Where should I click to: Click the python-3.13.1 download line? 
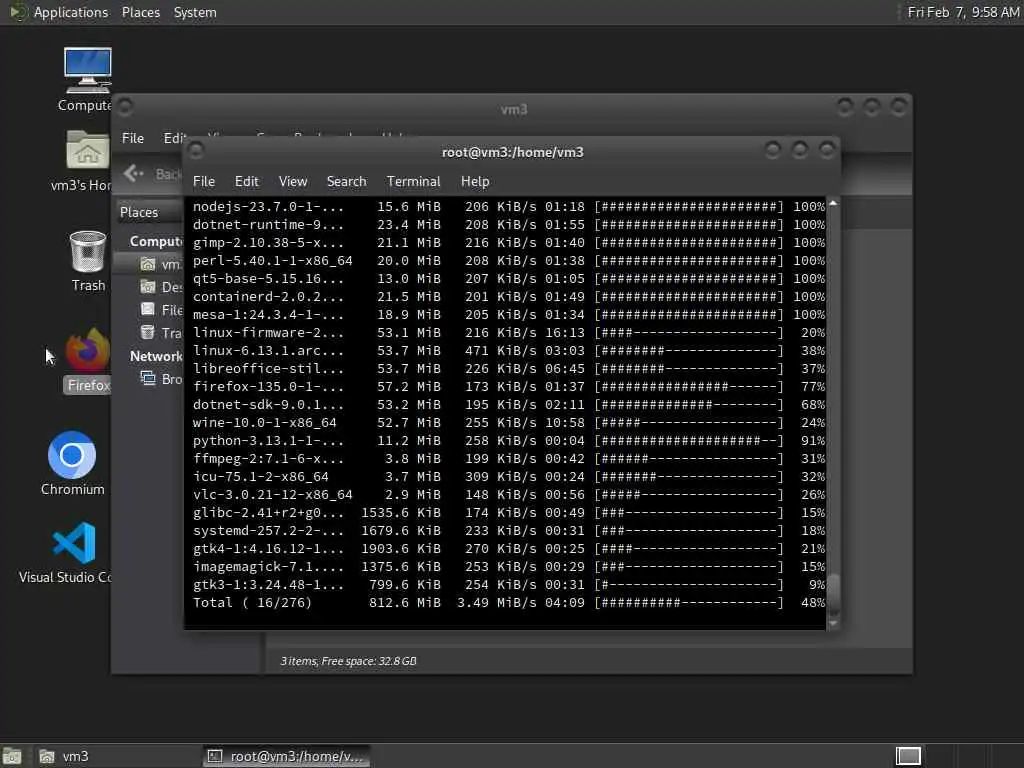click(509, 440)
